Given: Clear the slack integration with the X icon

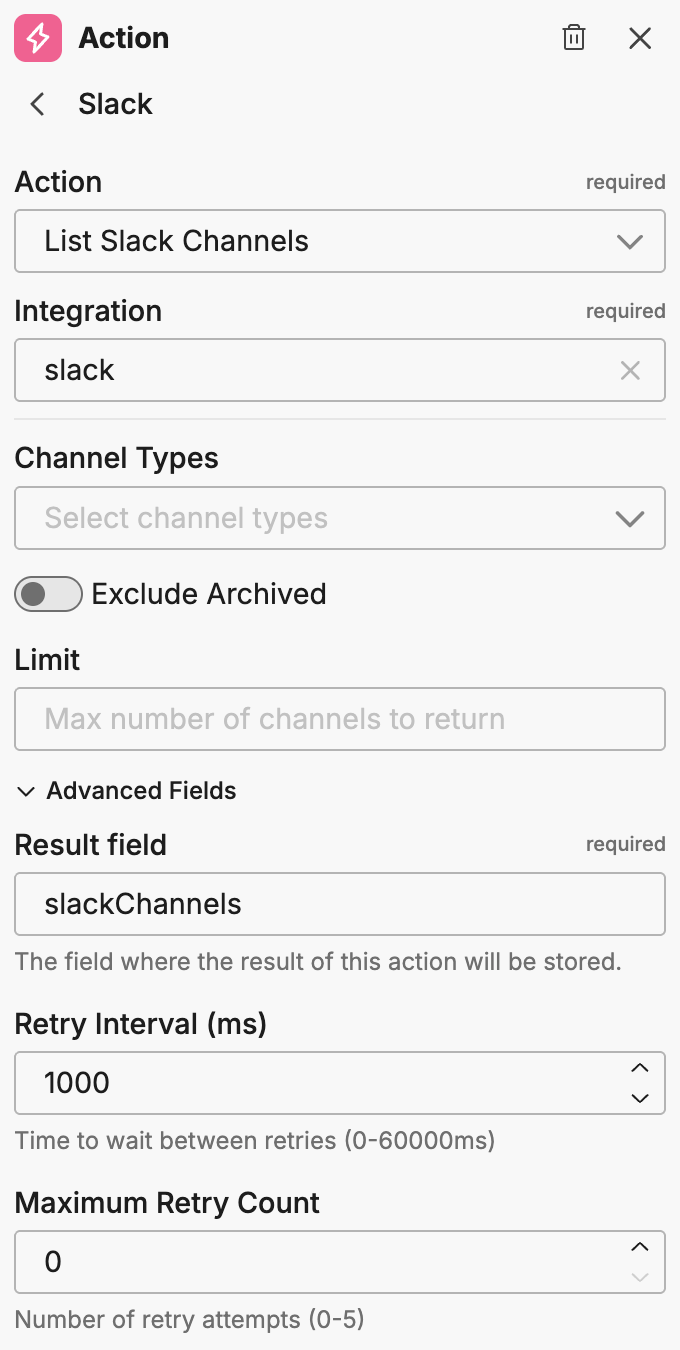Looking at the screenshot, I should (630, 371).
